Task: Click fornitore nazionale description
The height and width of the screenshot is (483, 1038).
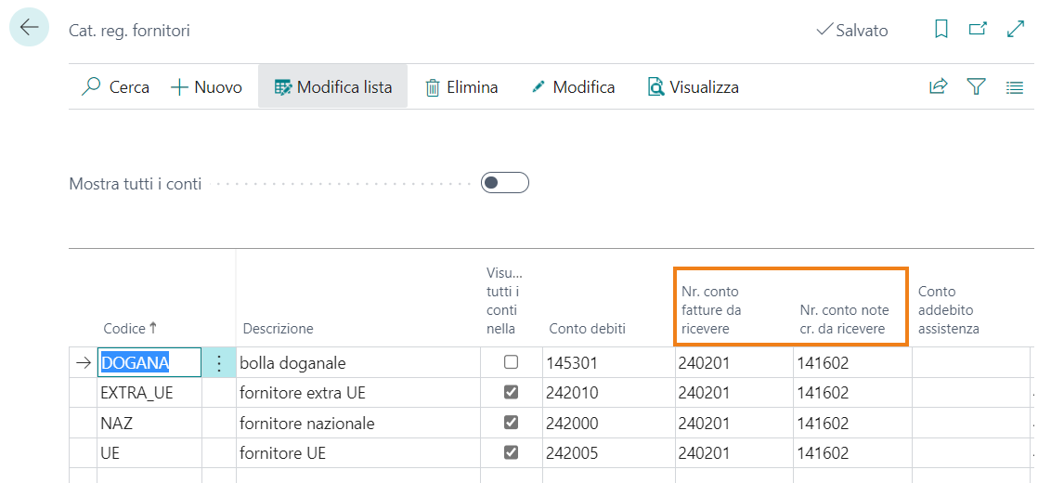Action: [358, 423]
